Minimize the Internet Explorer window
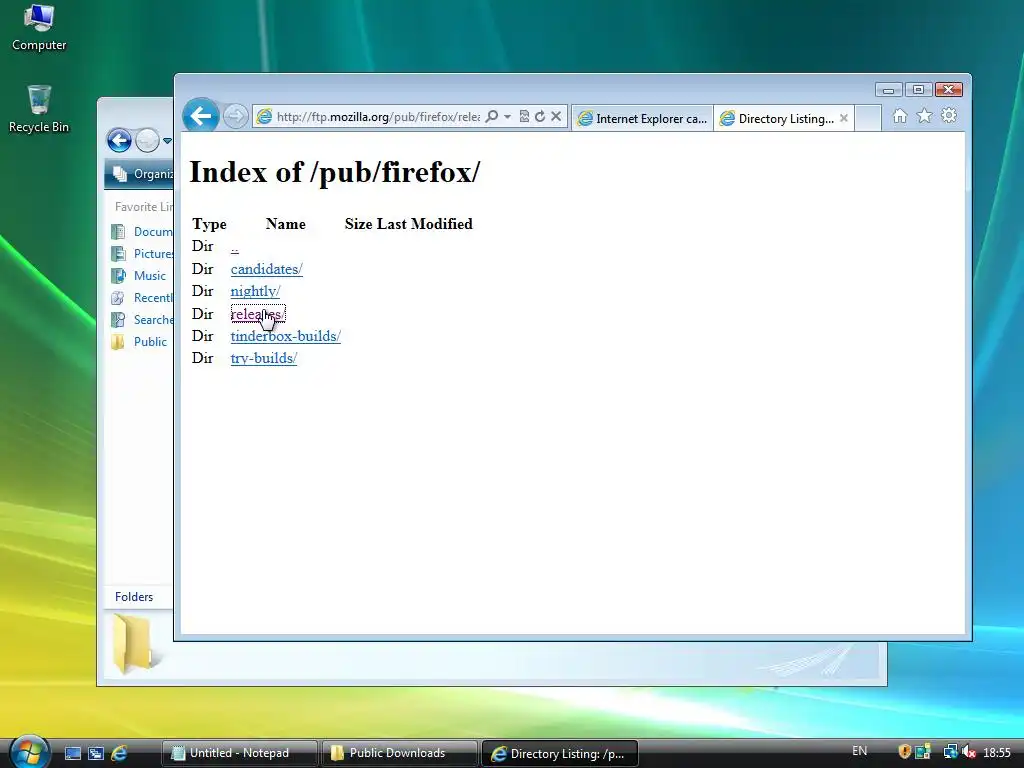Image resolution: width=1024 pixels, height=768 pixels. (x=888, y=89)
